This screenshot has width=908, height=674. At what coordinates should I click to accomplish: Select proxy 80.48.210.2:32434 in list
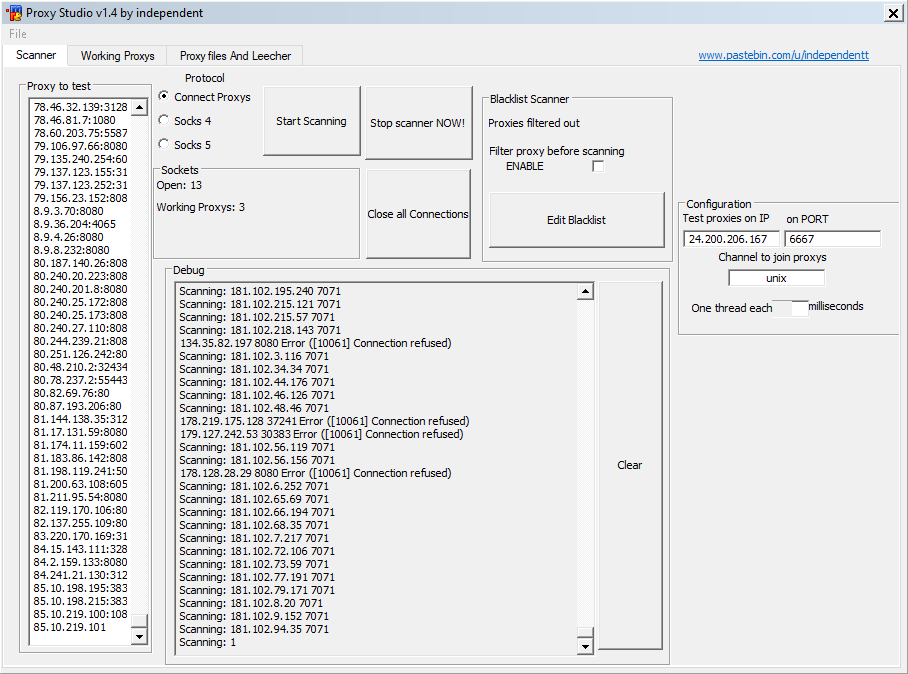tap(80, 367)
